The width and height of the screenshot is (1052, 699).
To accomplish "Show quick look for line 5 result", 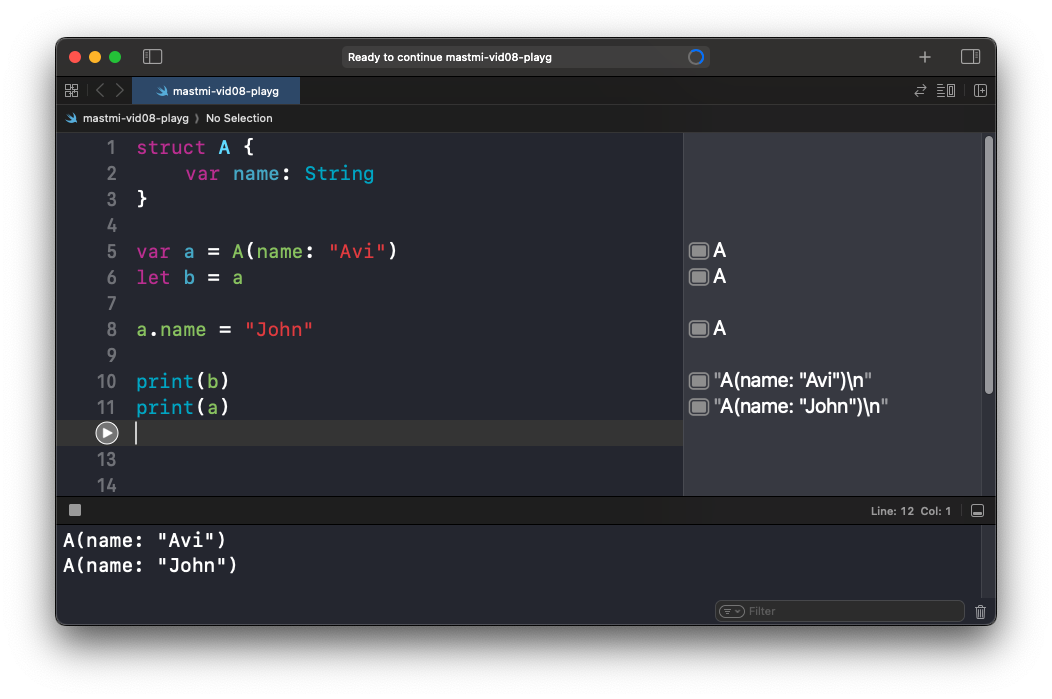I will point(699,251).
